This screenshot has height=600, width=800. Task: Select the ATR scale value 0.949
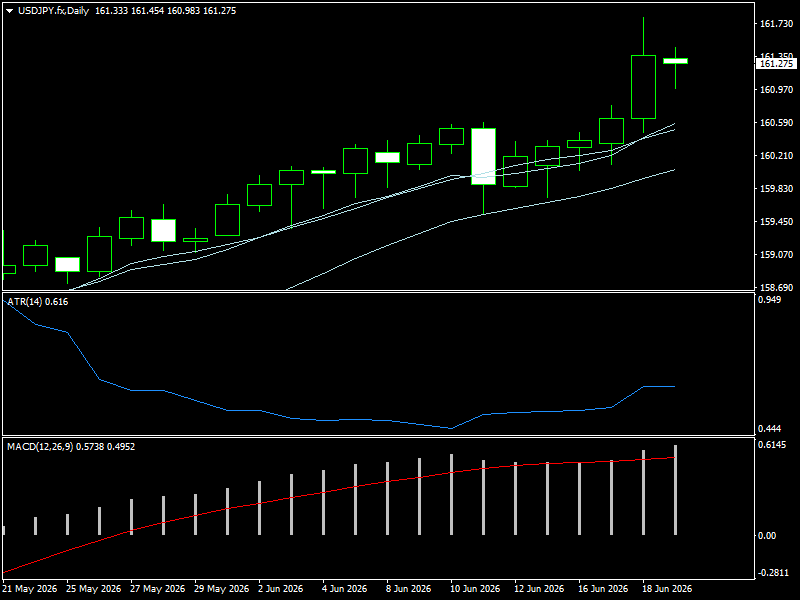click(769, 299)
